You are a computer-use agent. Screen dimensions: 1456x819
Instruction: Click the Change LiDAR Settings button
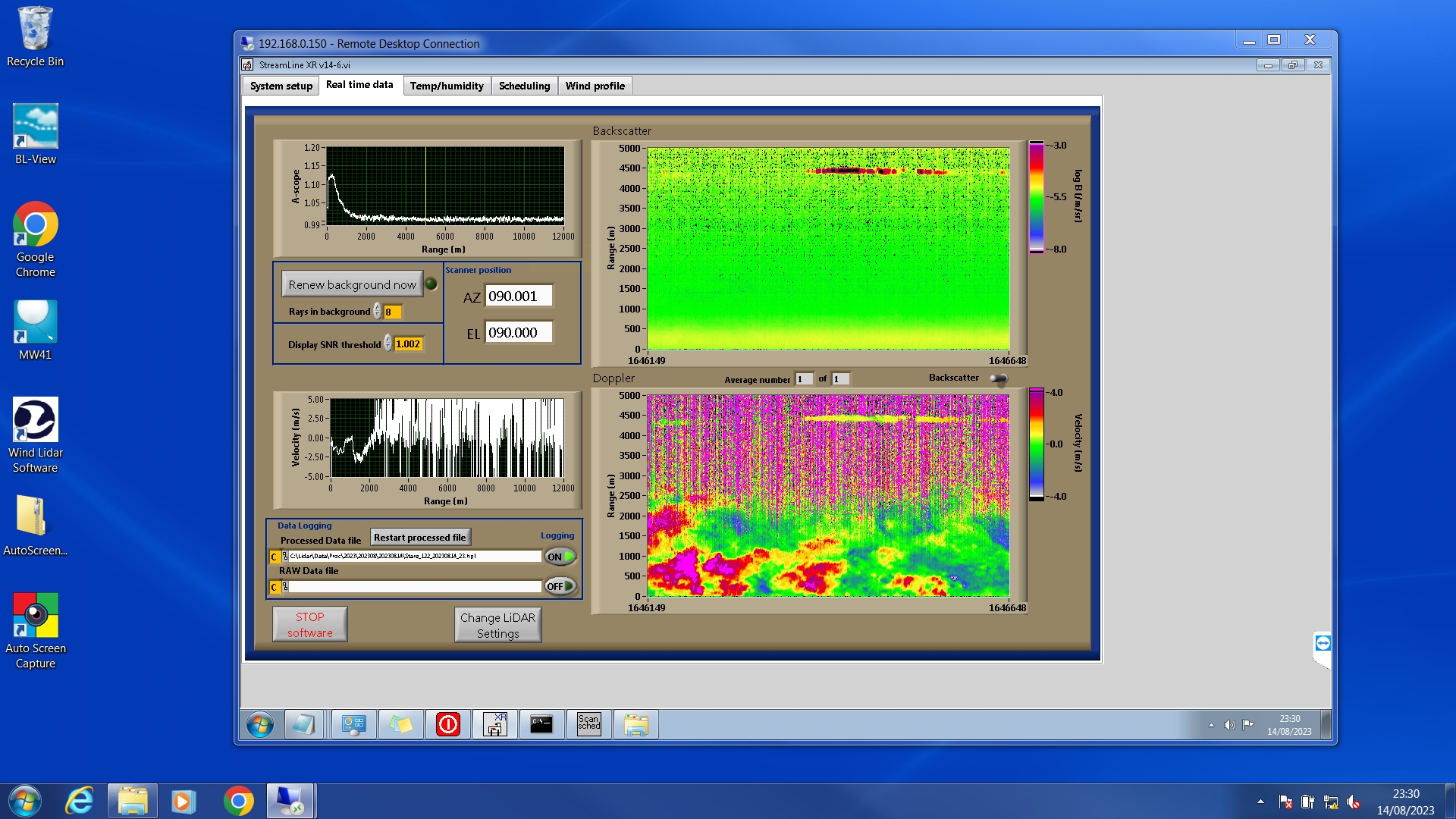[x=497, y=625]
